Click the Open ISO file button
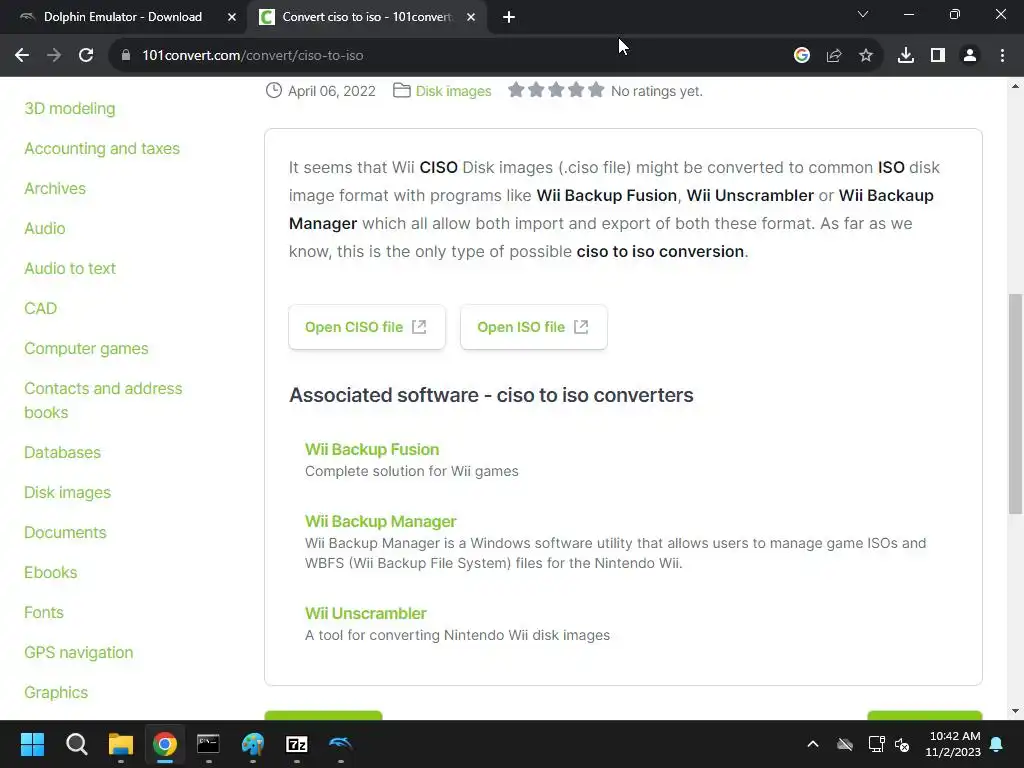 534,327
